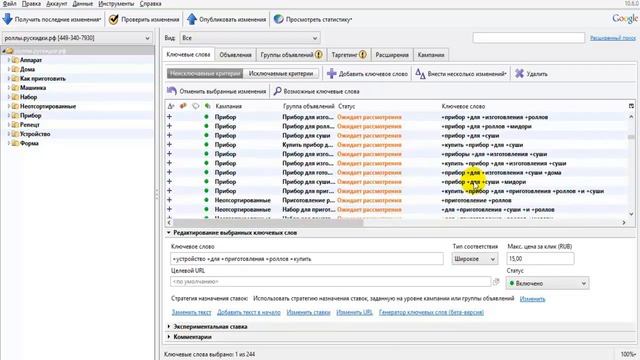Screen dimensions: 640x360
Task: Click the 'Целевой URL' input field
Action: (331, 282)
